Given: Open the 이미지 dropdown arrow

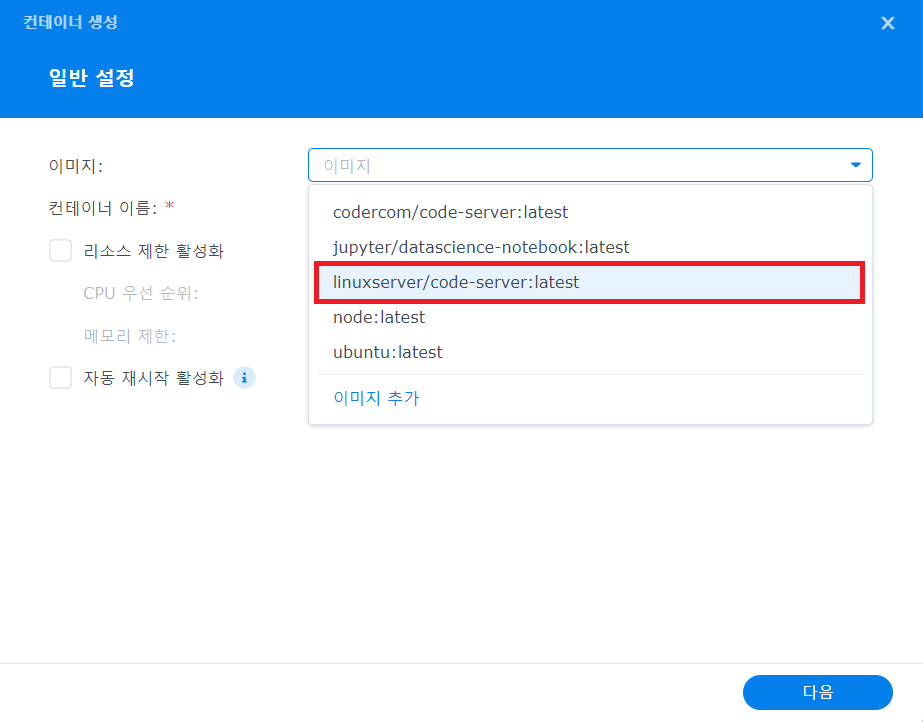Looking at the screenshot, I should pos(855,165).
